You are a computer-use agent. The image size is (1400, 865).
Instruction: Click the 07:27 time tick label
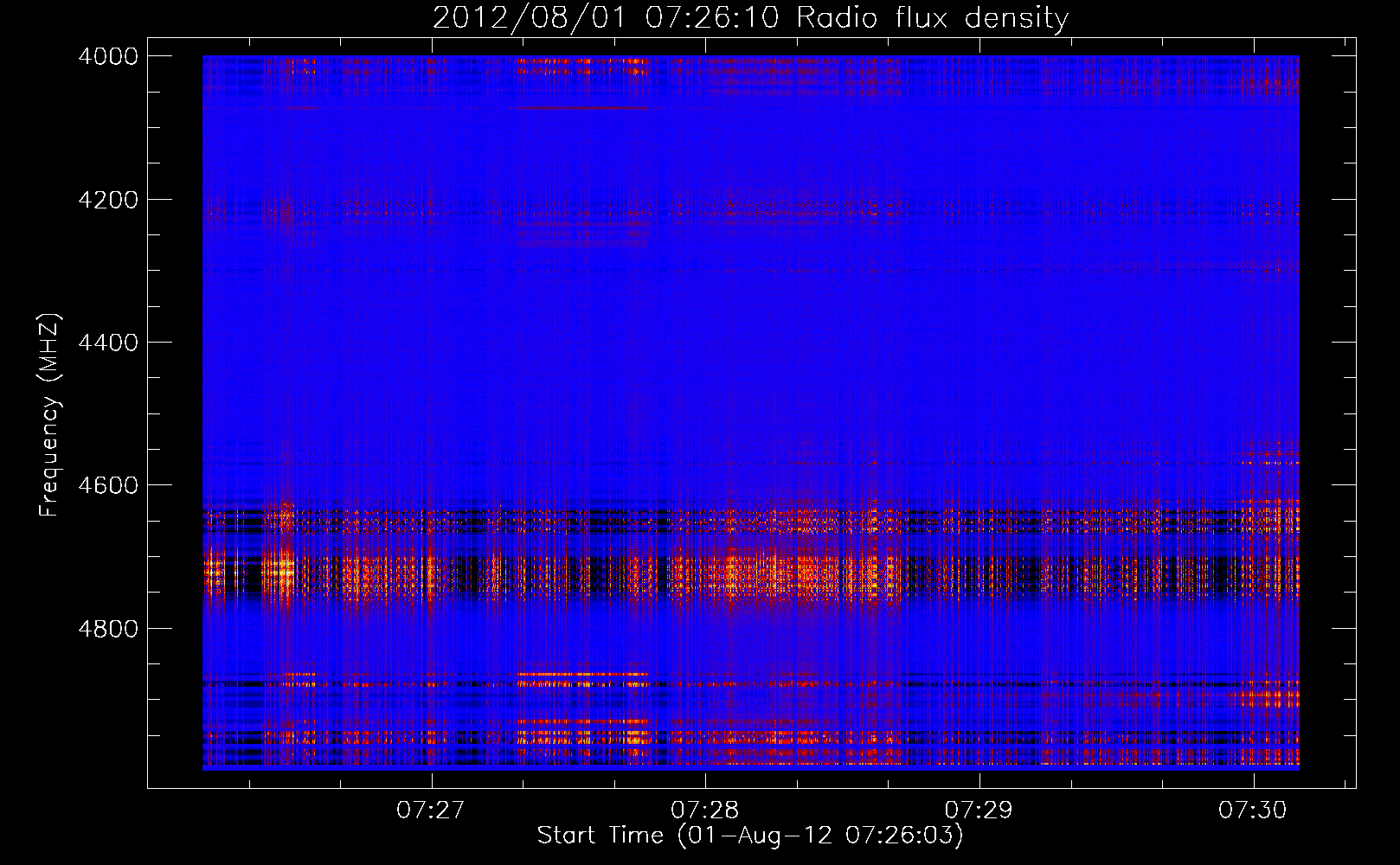click(x=431, y=810)
